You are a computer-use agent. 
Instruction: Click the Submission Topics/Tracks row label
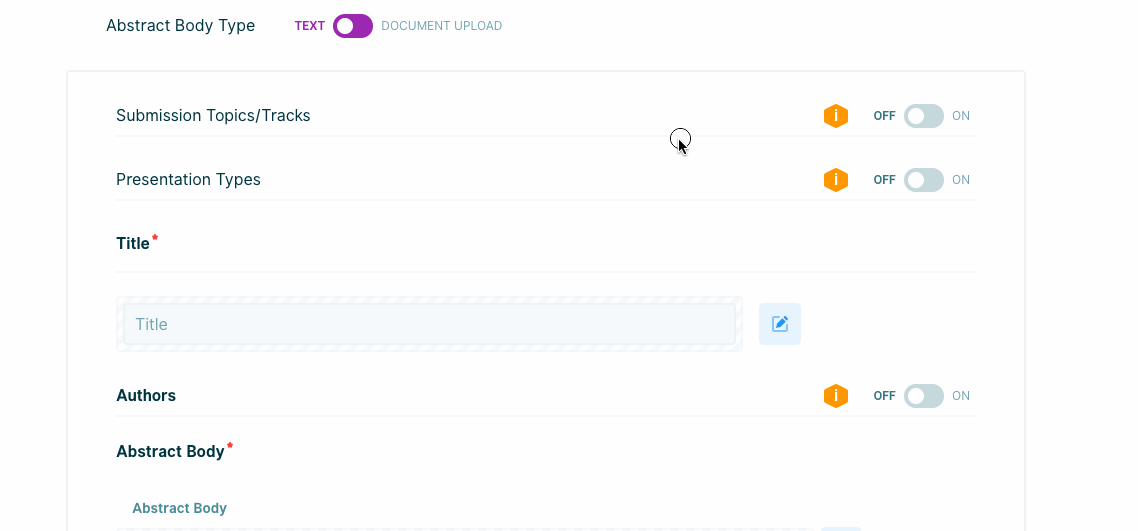tap(213, 116)
